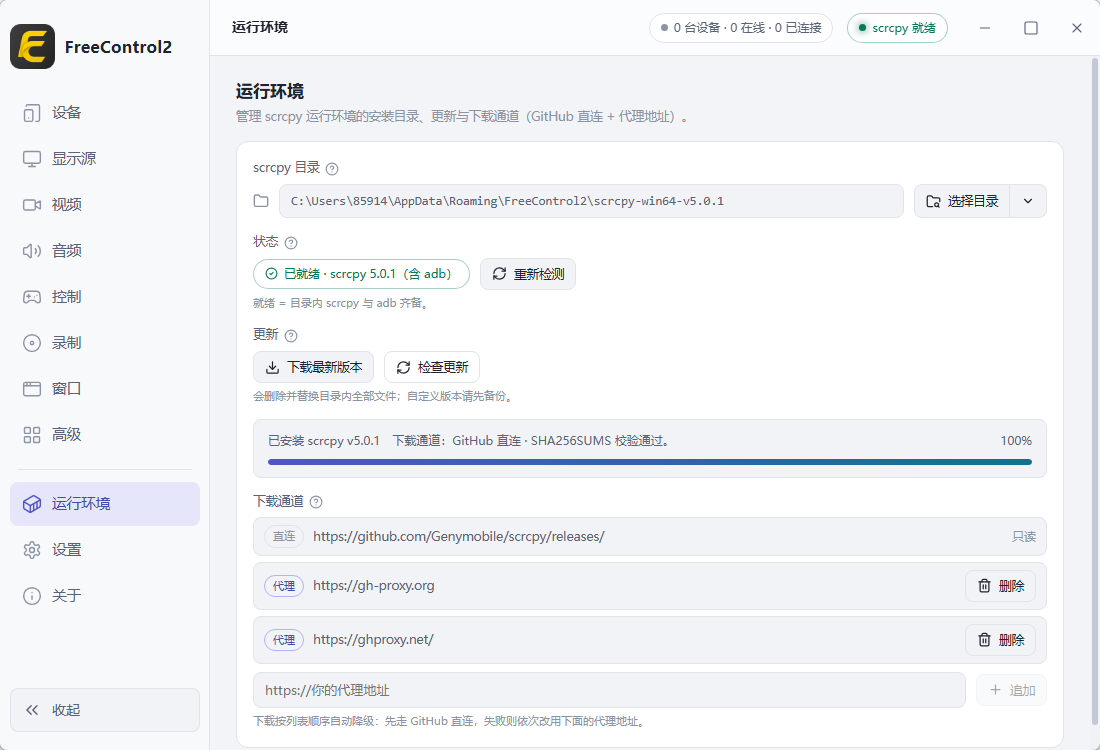Click the scrcpy 就绪 status badge
Screen dimensions: 1100x750
click(x=897, y=28)
